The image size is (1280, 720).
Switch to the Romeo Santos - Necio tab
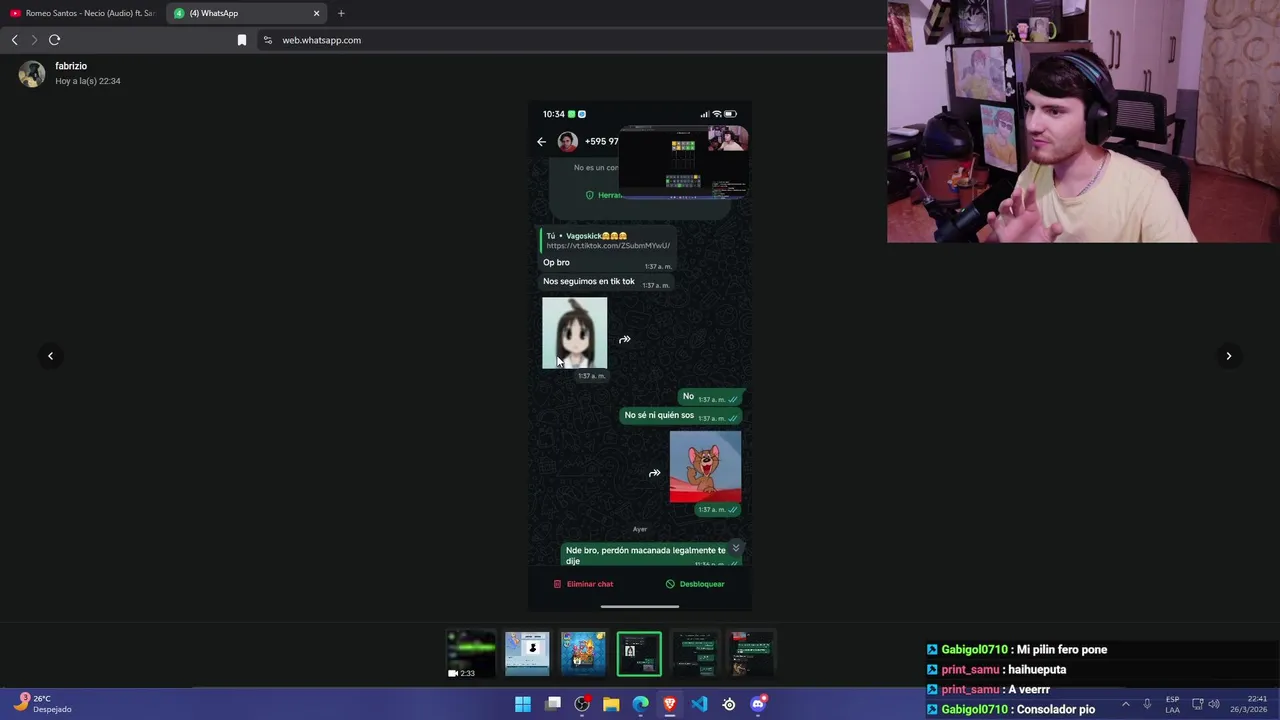[82, 13]
